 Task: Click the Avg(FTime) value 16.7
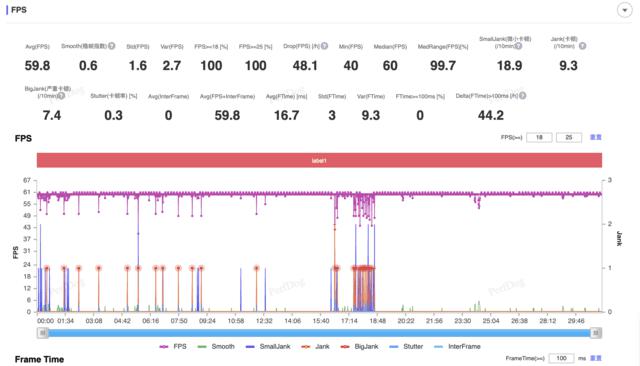[287, 115]
